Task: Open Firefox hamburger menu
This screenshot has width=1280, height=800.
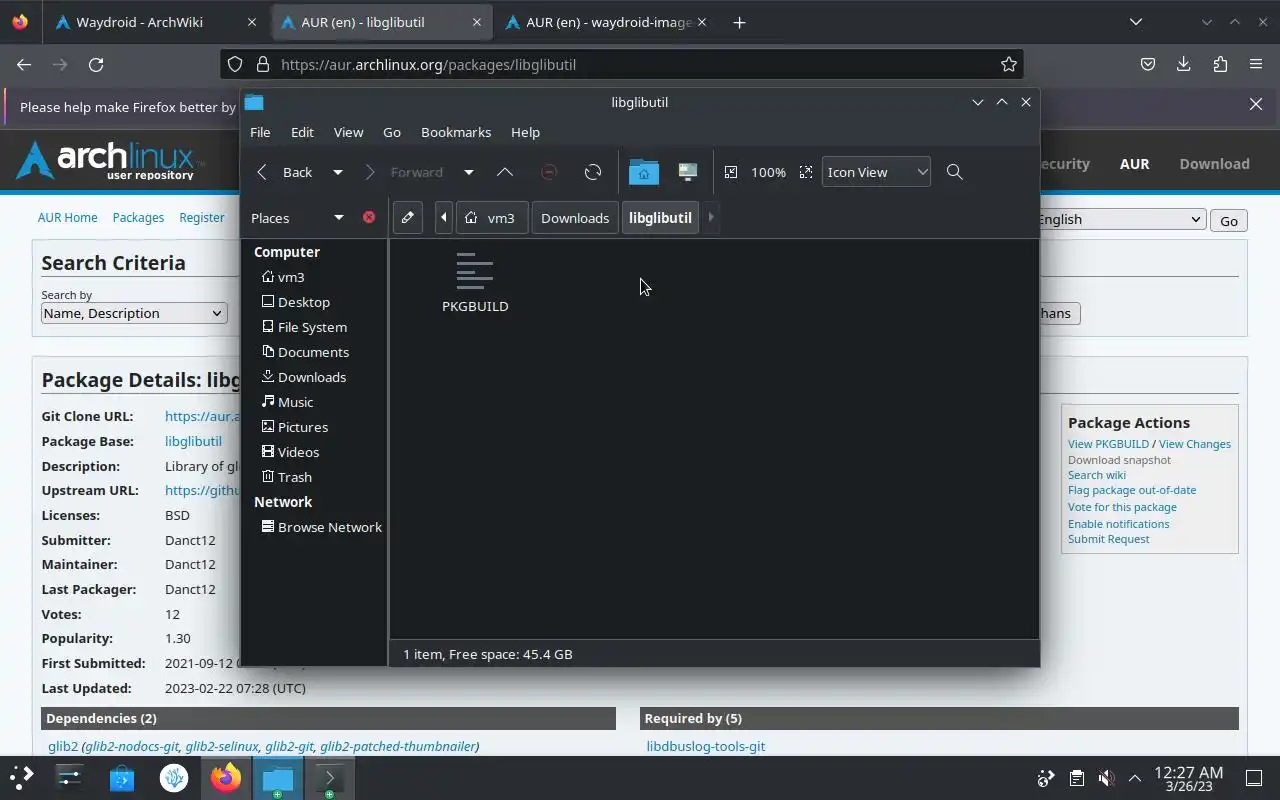Action: (1256, 64)
